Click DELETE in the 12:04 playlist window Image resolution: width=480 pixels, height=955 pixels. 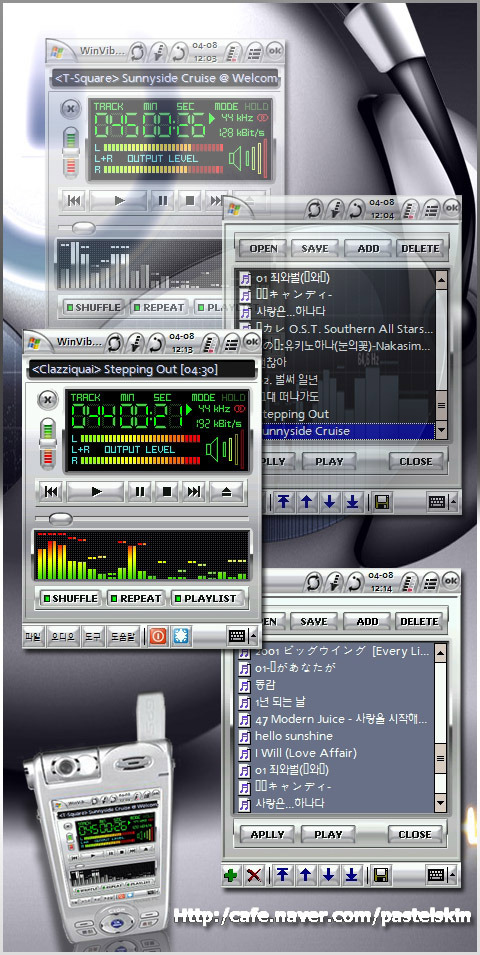click(420, 248)
